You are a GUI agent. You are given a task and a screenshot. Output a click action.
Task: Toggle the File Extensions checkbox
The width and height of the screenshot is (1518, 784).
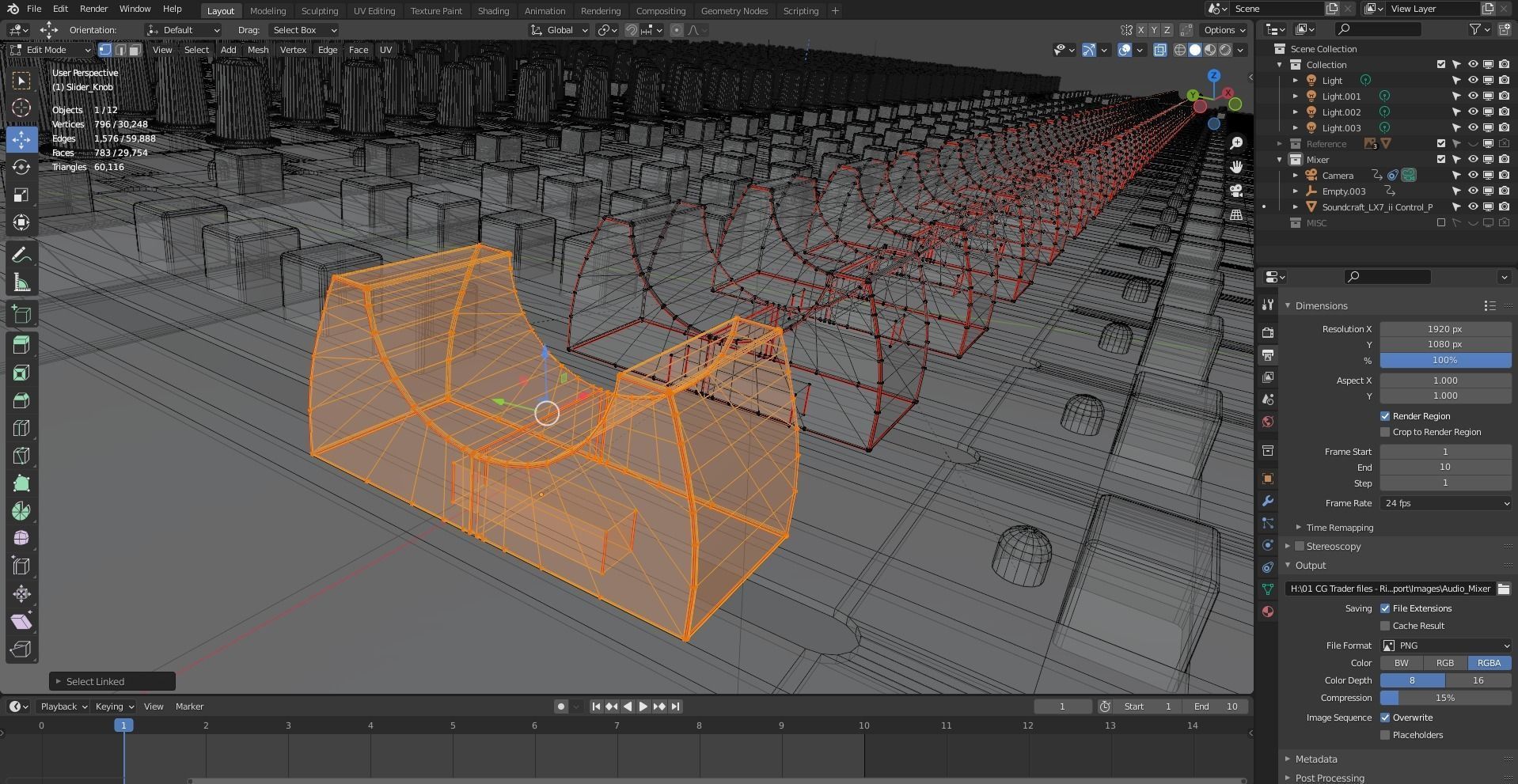click(1385, 608)
